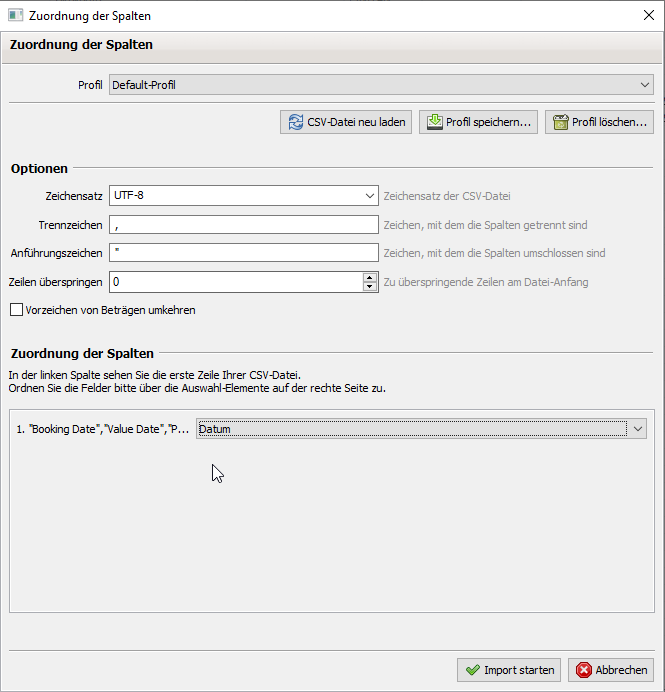This screenshot has width=665, height=692.
Task: Click the window icon in title bar
Action: click(15, 15)
